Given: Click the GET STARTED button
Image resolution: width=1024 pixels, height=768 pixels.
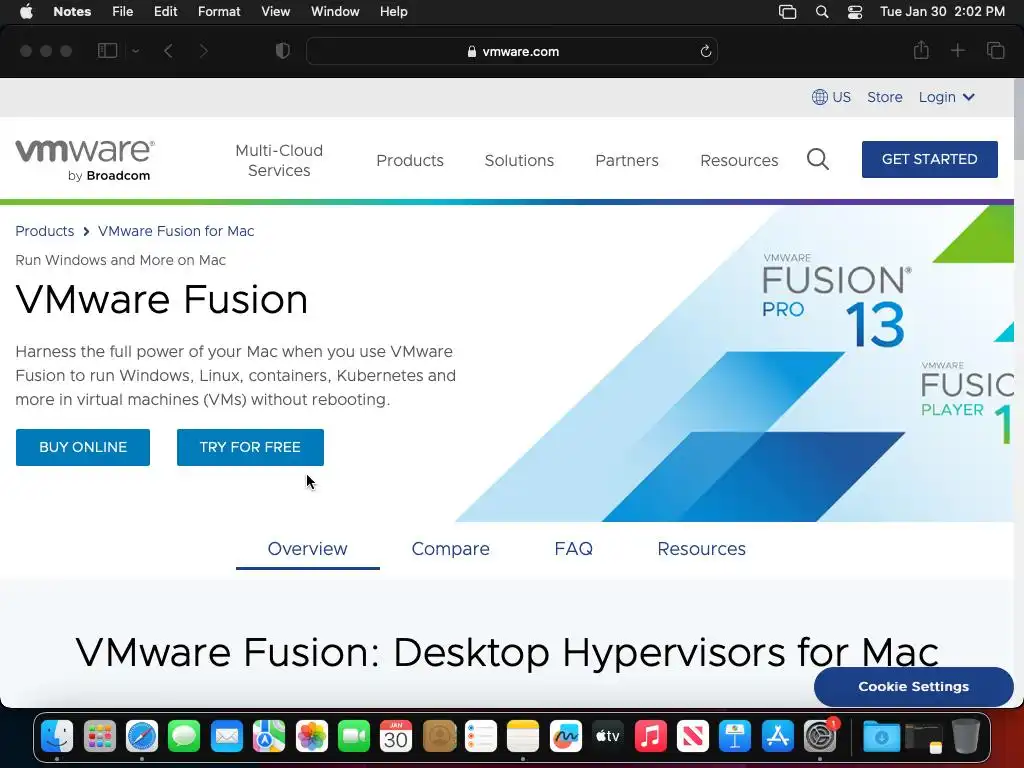Looking at the screenshot, I should (x=929, y=159).
